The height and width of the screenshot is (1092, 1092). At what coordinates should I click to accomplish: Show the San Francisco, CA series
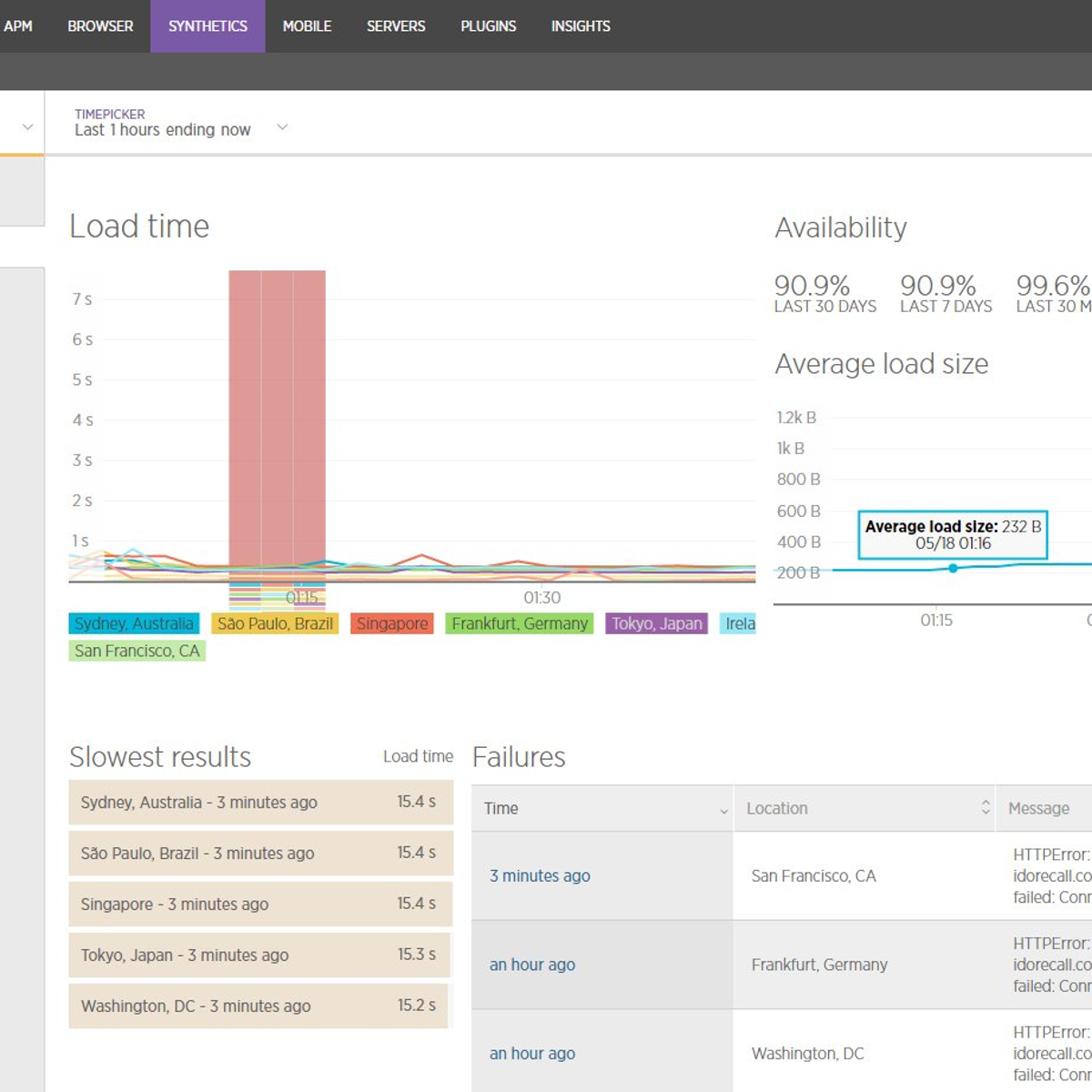tap(137, 650)
